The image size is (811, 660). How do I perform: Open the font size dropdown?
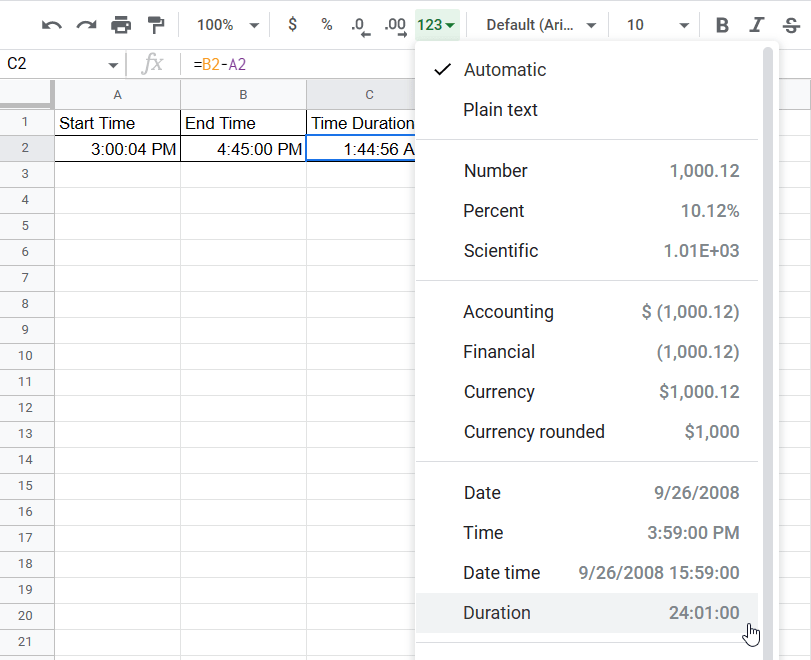pos(648,24)
